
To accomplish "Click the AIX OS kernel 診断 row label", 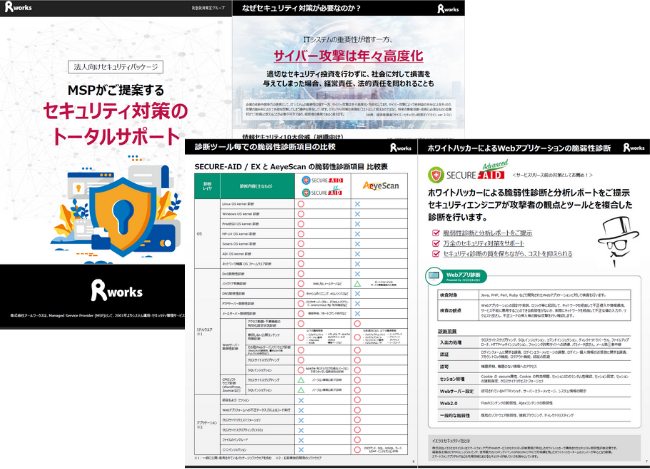I will [236, 254].
